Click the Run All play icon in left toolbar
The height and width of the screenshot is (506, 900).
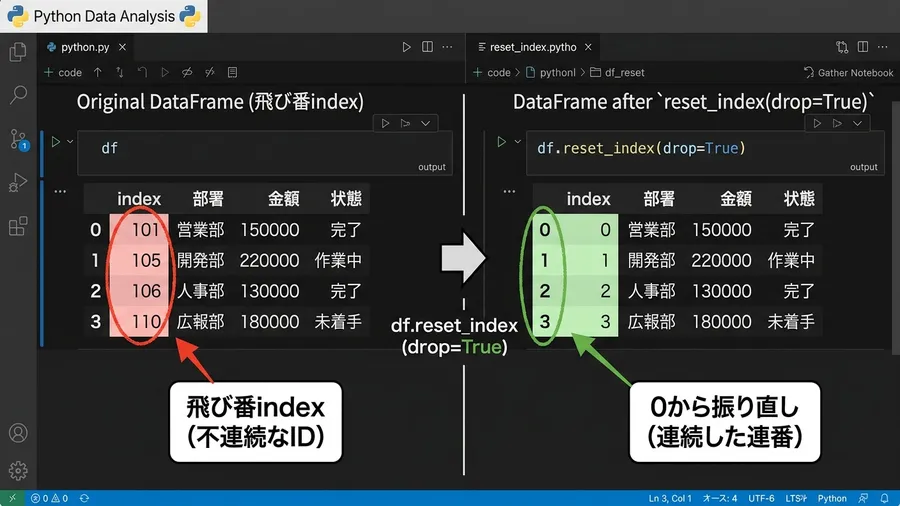tap(165, 72)
